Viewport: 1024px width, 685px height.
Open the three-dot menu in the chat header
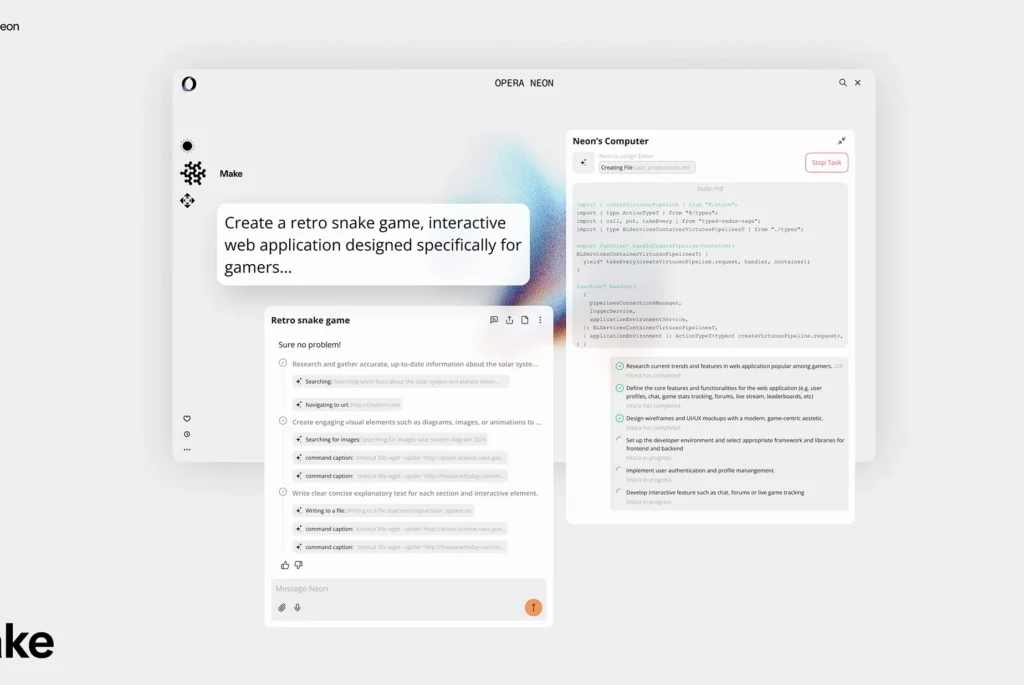539,320
